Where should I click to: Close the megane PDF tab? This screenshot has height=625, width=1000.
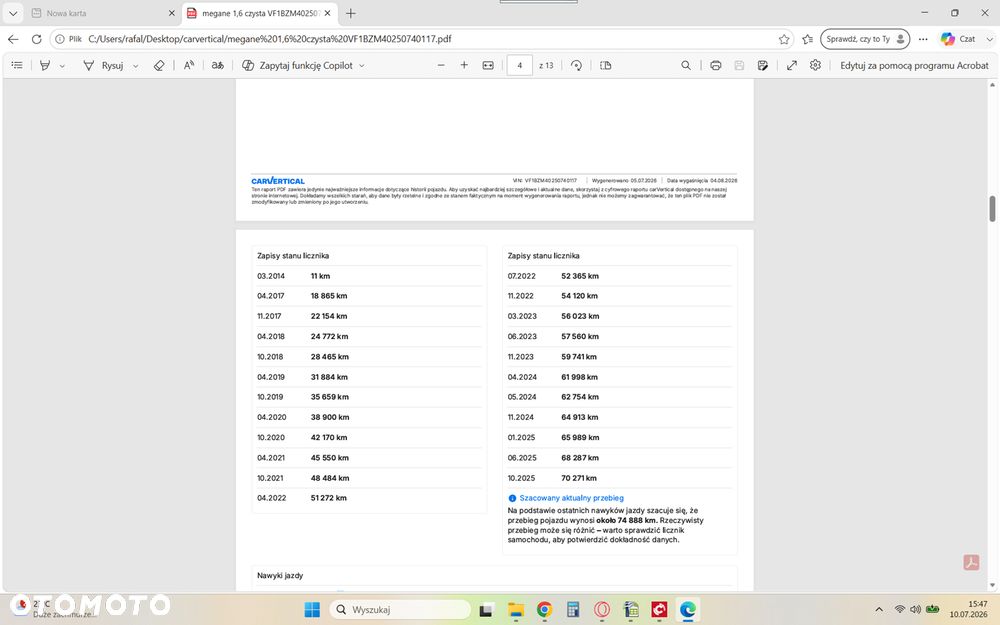click(x=328, y=13)
